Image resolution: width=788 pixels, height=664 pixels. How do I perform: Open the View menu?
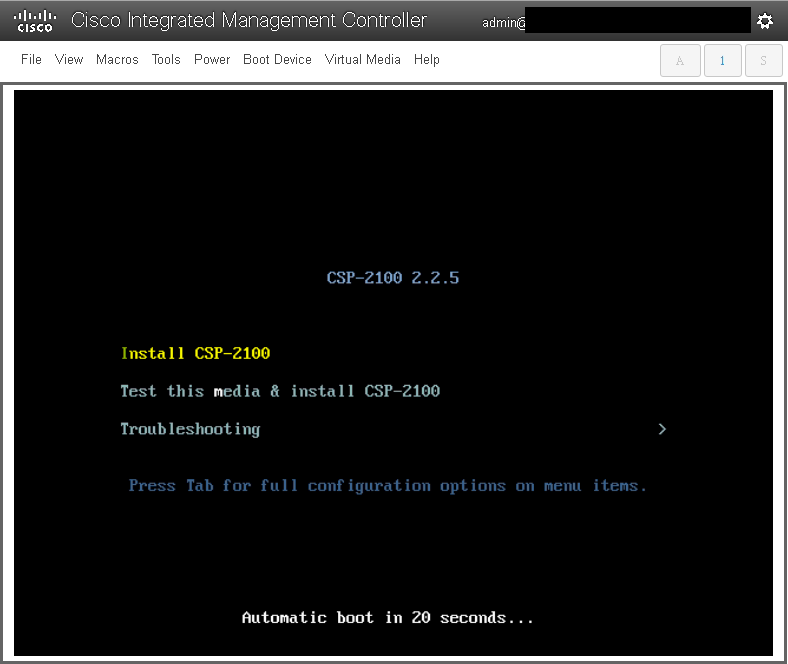(x=69, y=59)
